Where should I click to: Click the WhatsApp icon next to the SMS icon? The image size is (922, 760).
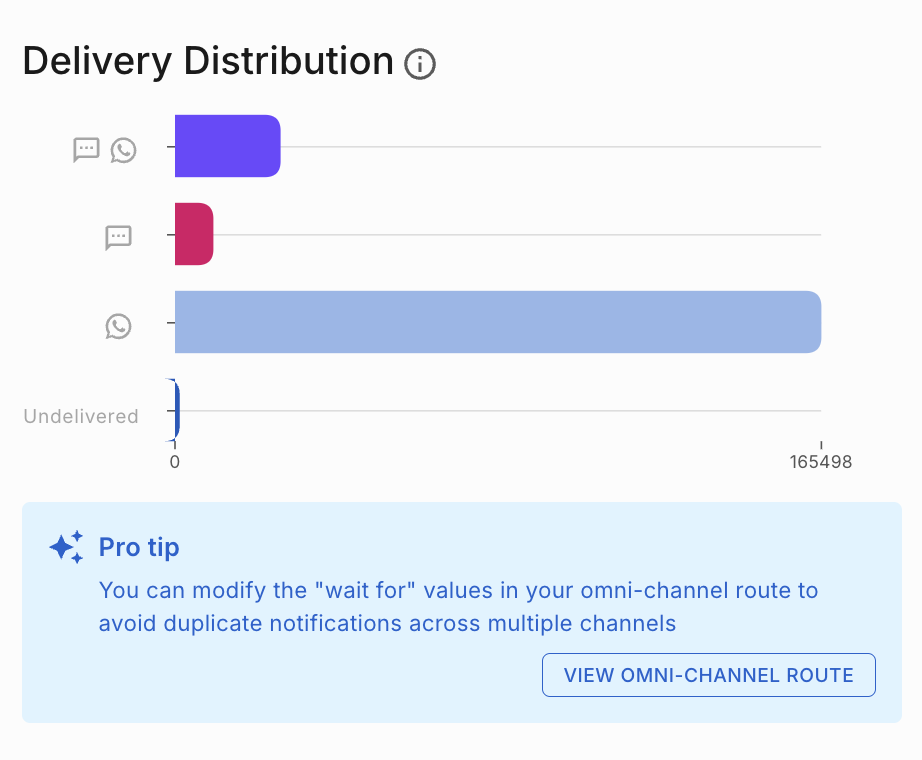123,150
